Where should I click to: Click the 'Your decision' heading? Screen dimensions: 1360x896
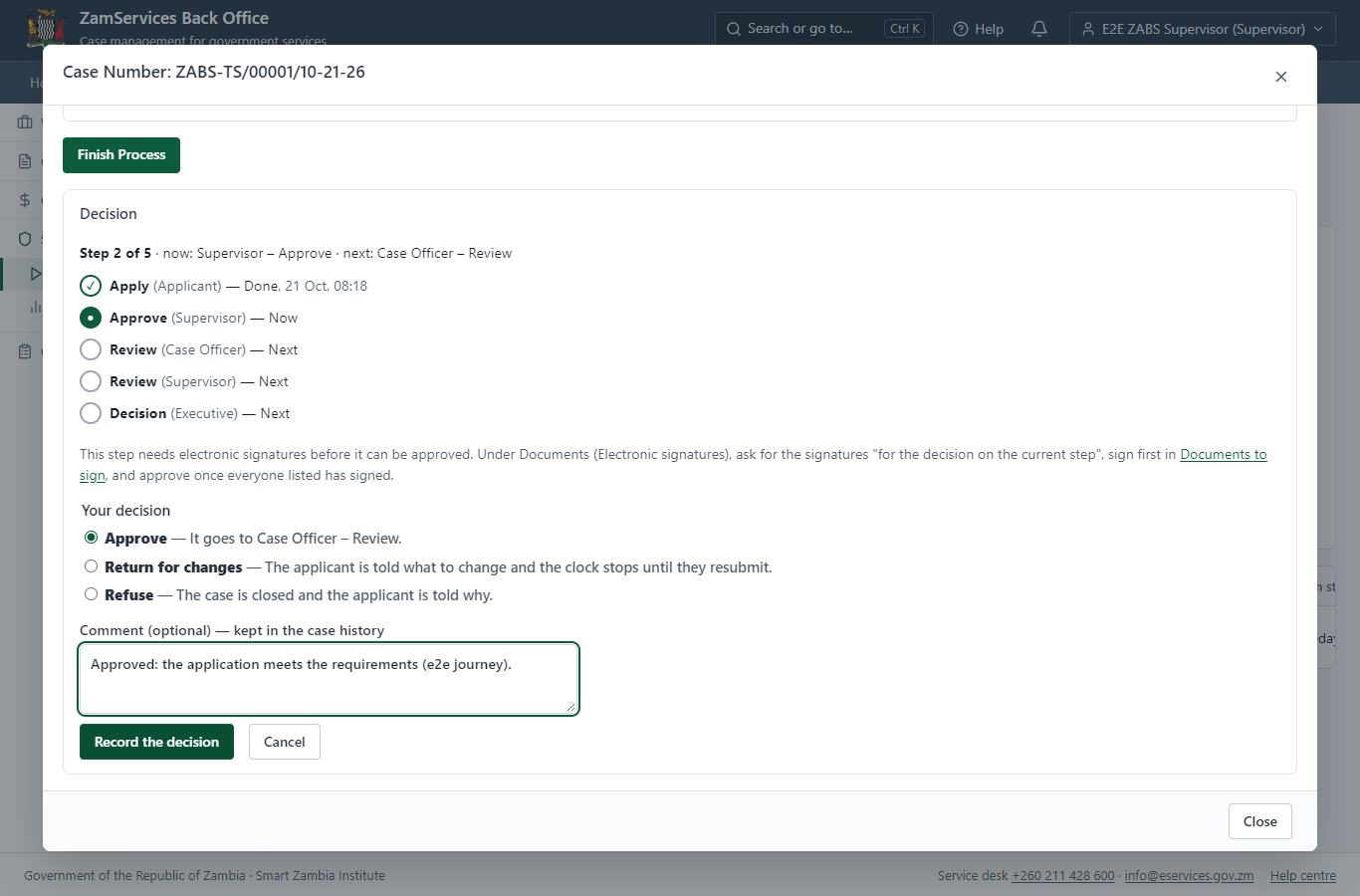pyautogui.click(x=125, y=511)
